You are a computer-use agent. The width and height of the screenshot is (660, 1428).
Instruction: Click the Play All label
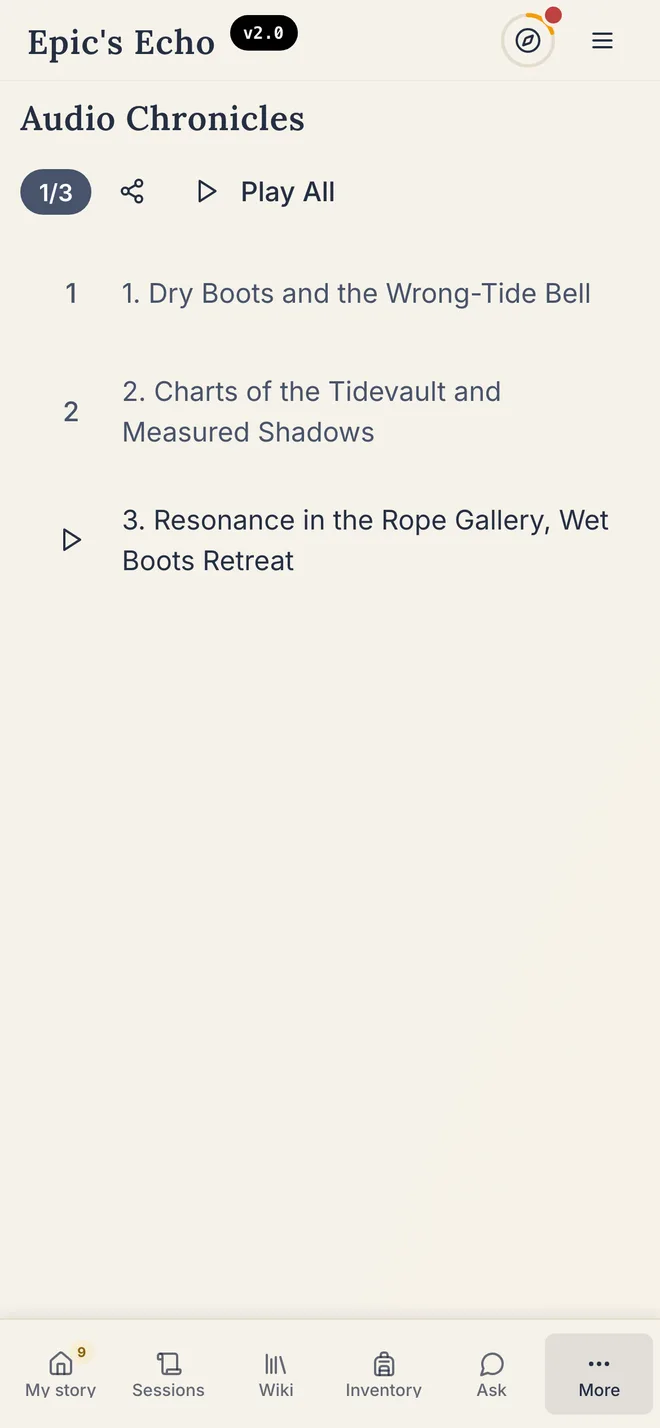[288, 192]
